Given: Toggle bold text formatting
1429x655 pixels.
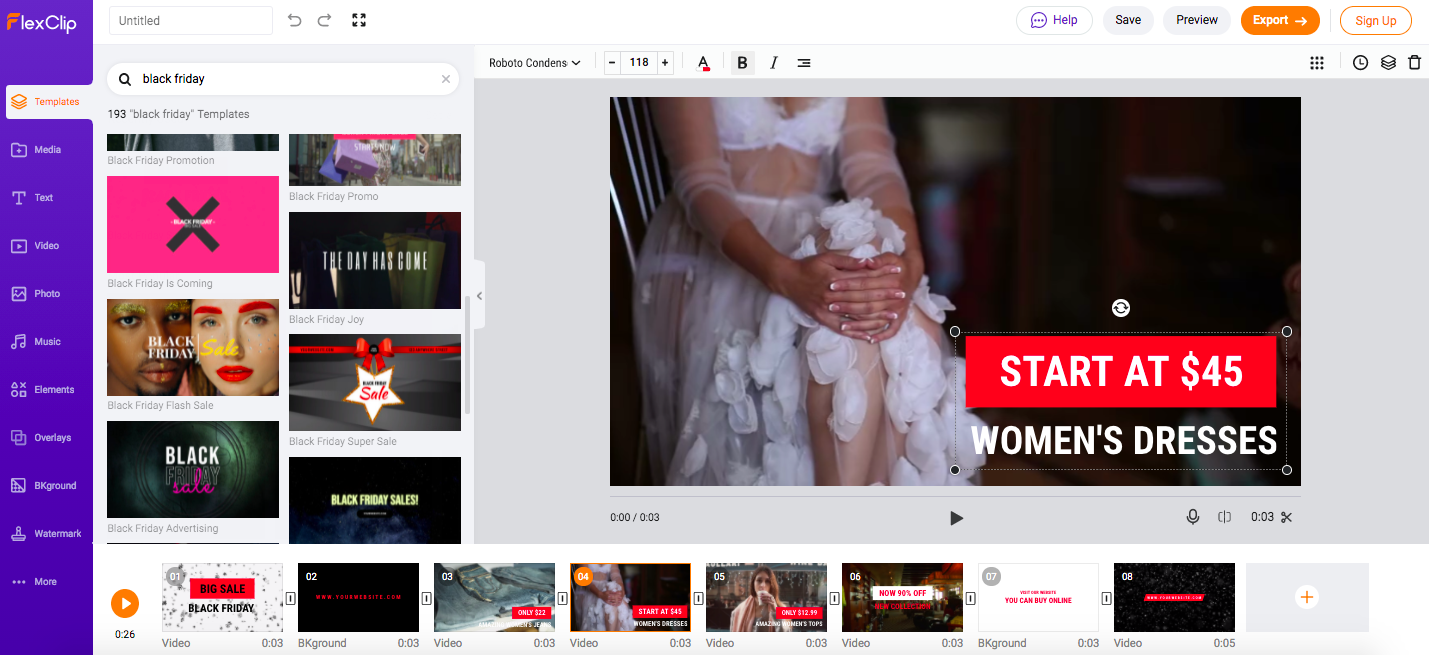Looking at the screenshot, I should 742,62.
